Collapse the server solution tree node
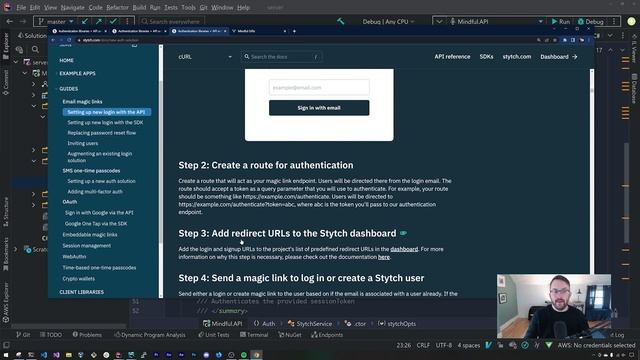 [16, 62]
